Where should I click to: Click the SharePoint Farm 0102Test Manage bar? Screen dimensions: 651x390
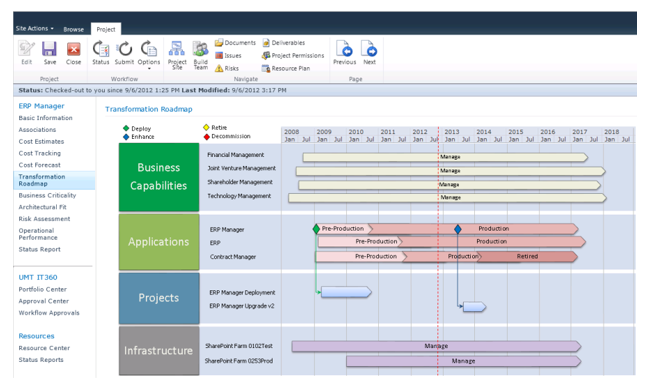(x=436, y=346)
